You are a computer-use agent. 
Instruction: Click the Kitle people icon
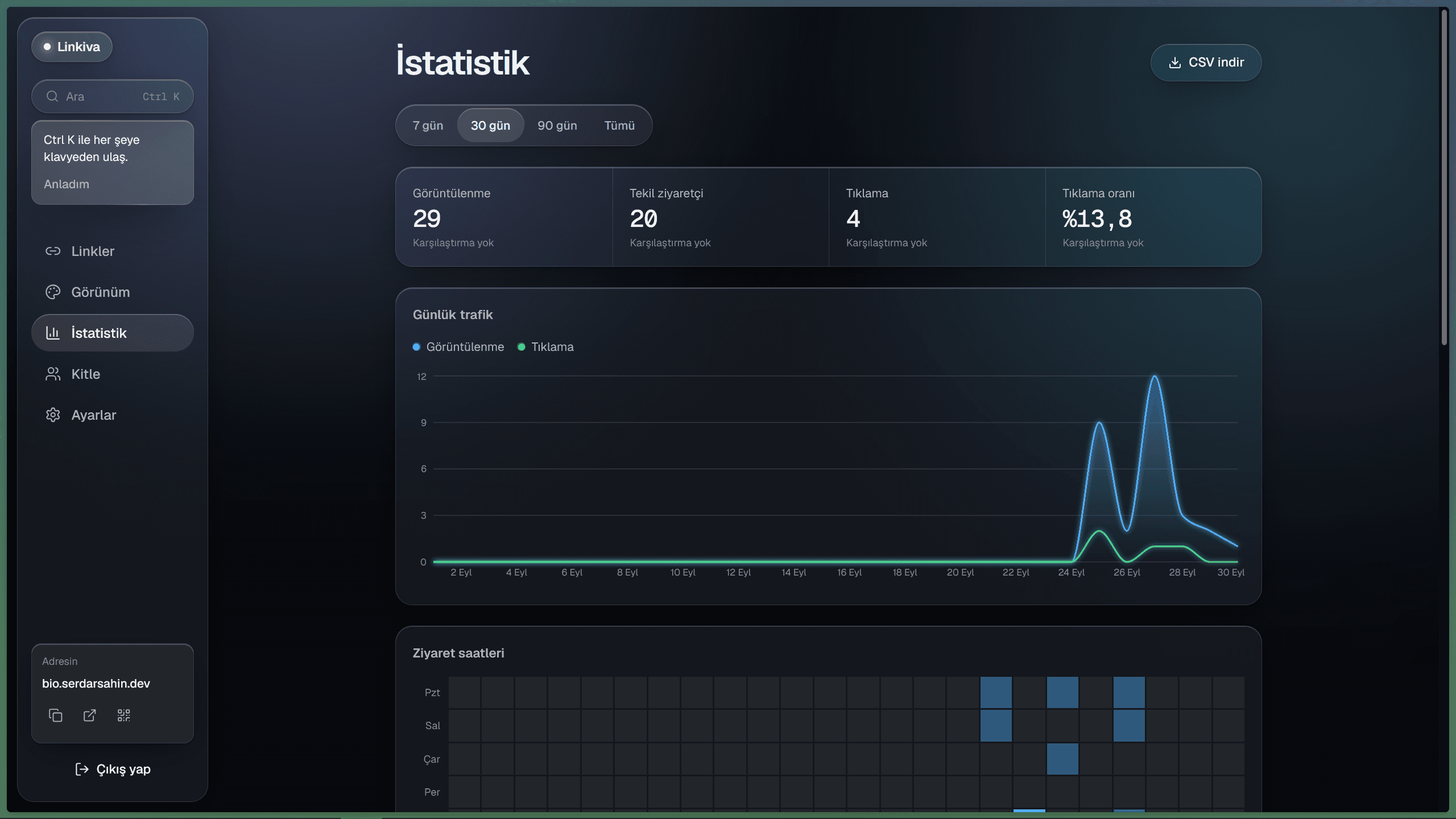point(53,374)
